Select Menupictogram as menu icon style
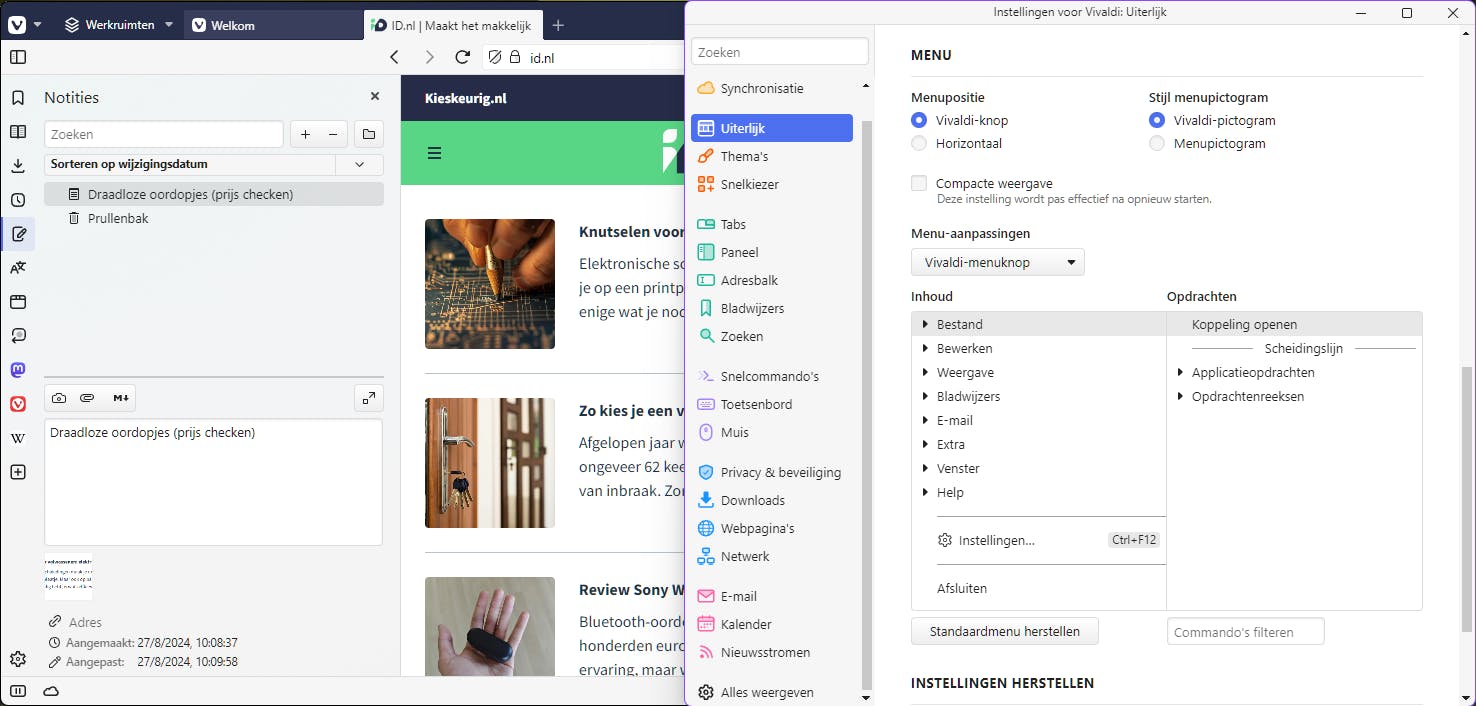This screenshot has height=706, width=1476. [x=1157, y=143]
